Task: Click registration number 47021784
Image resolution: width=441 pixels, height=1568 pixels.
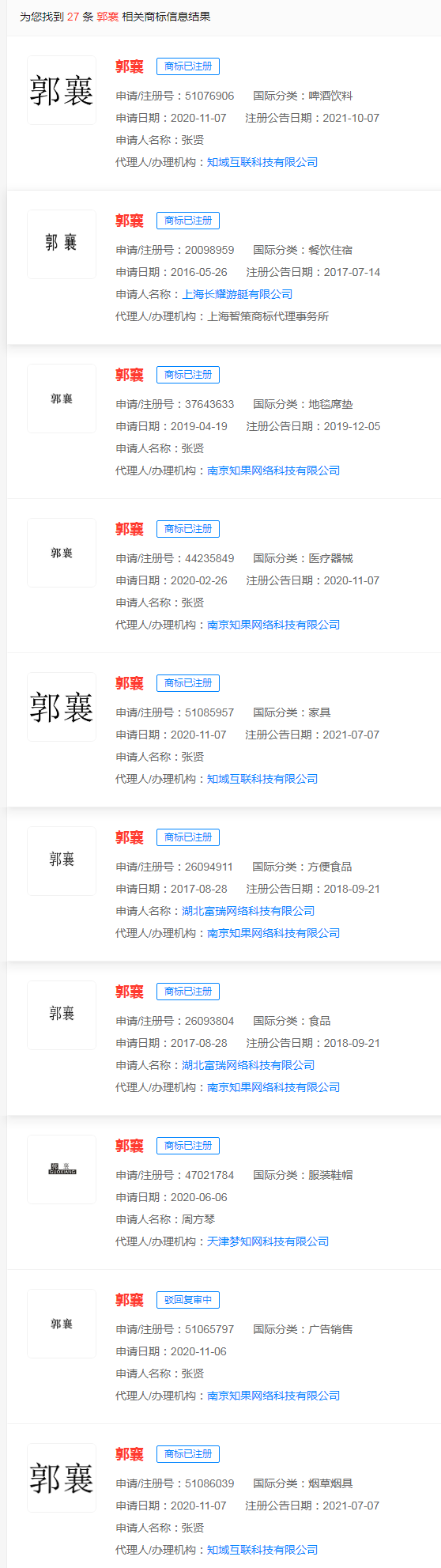Action: coord(209,1175)
